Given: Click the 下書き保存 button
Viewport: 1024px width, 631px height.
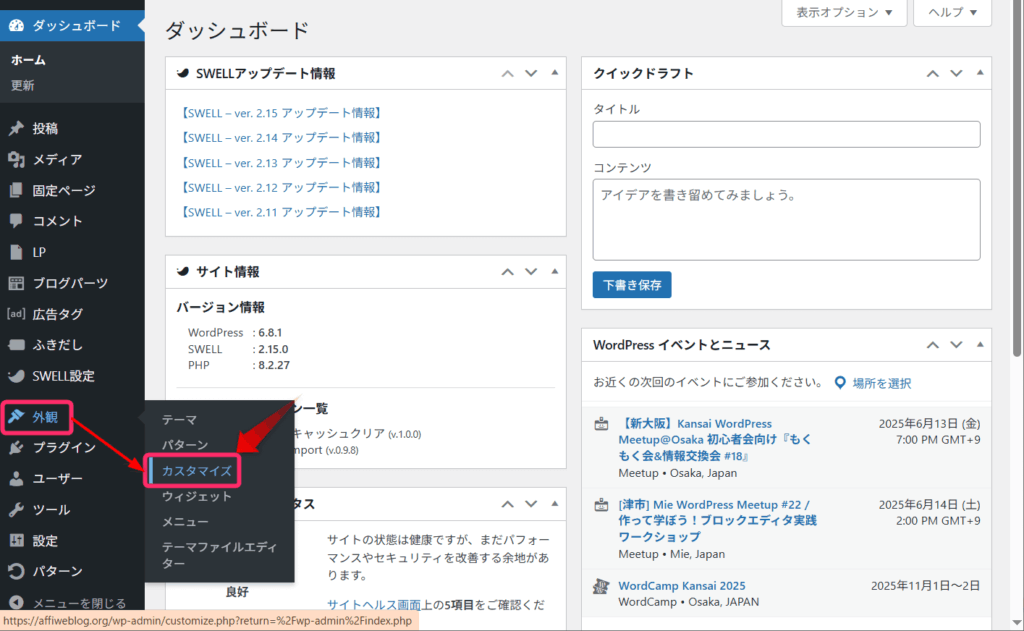Looking at the screenshot, I should click(632, 285).
